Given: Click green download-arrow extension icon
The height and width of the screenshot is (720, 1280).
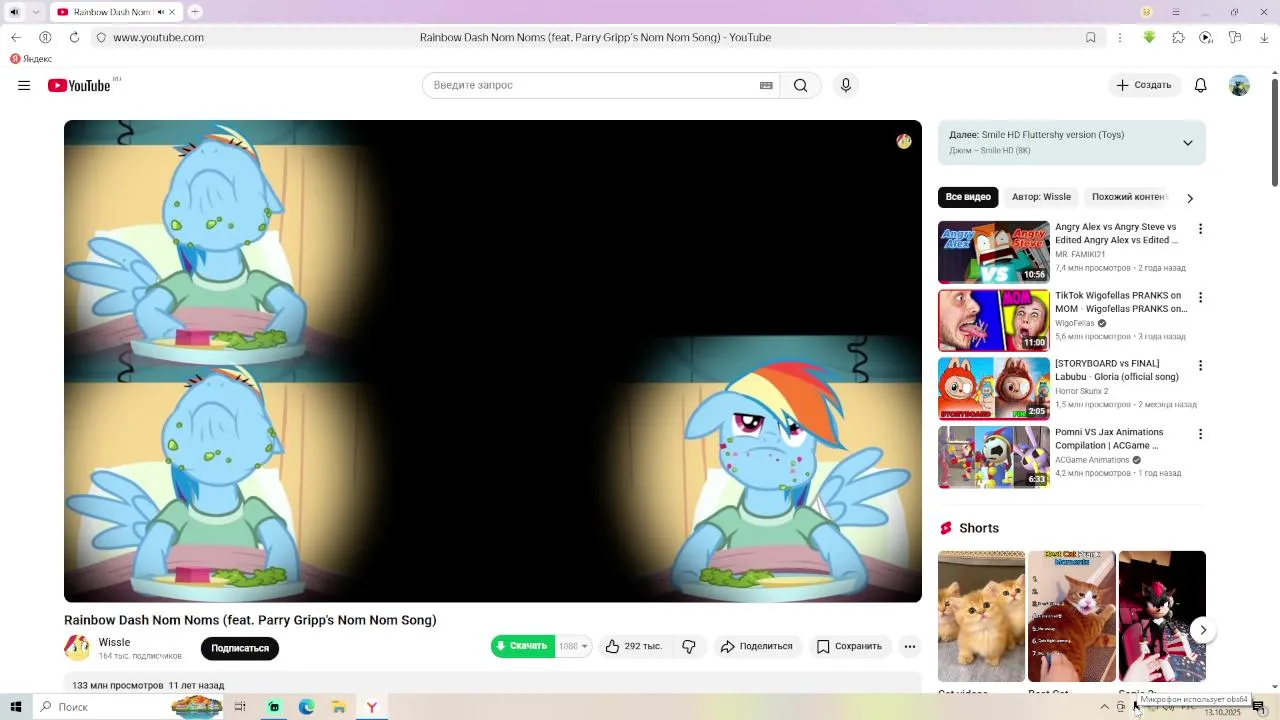Looking at the screenshot, I should pos(1149,37).
